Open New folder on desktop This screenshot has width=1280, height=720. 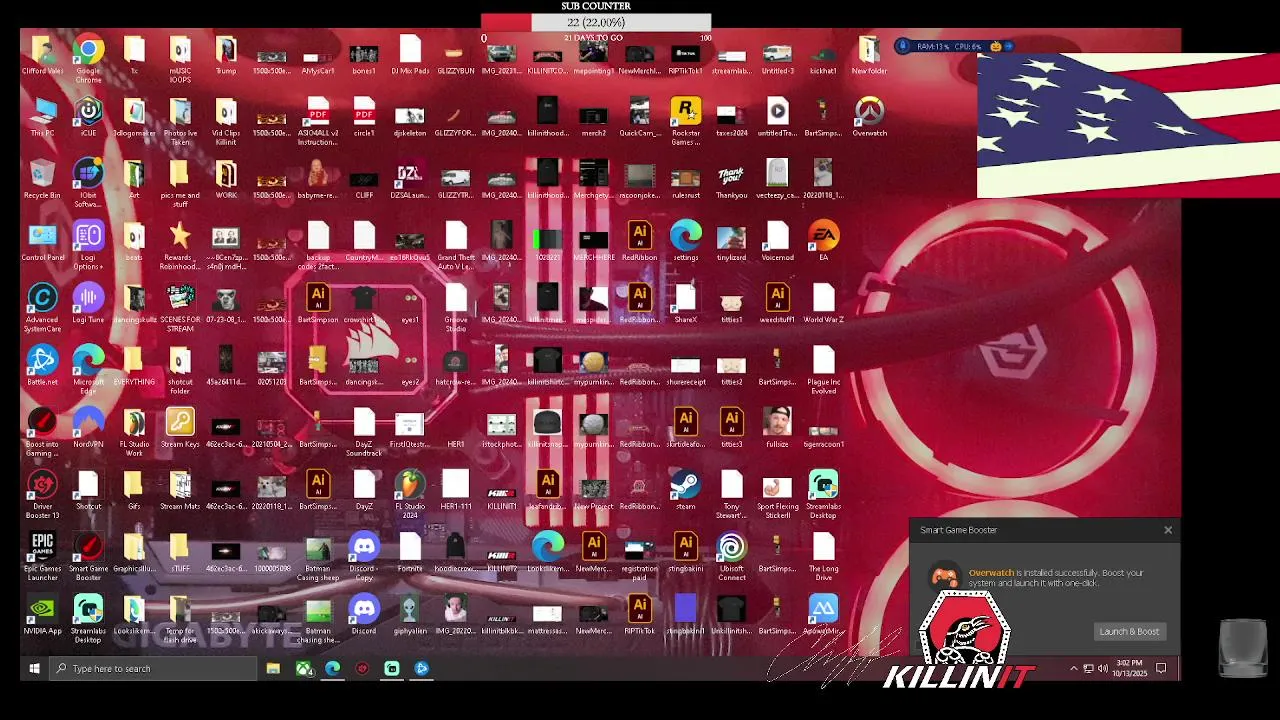[x=869, y=55]
